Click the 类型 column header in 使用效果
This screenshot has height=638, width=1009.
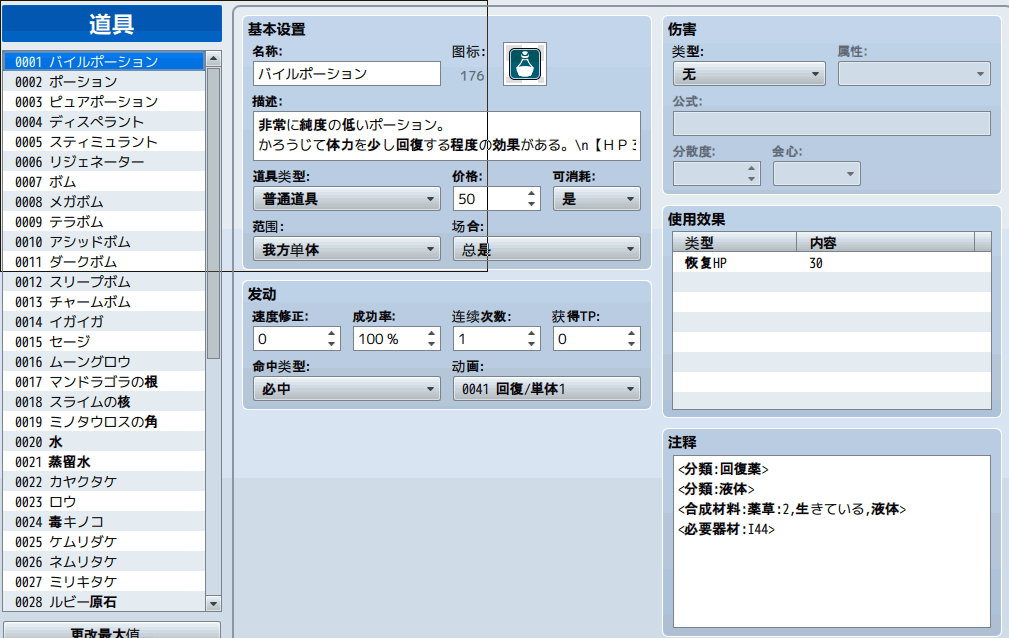[x=734, y=243]
